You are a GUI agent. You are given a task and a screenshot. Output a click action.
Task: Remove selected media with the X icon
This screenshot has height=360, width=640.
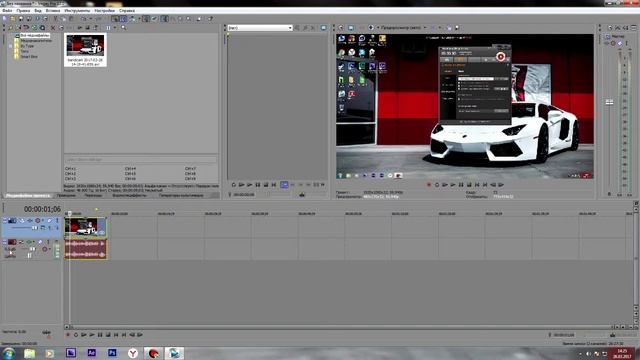(53, 28)
